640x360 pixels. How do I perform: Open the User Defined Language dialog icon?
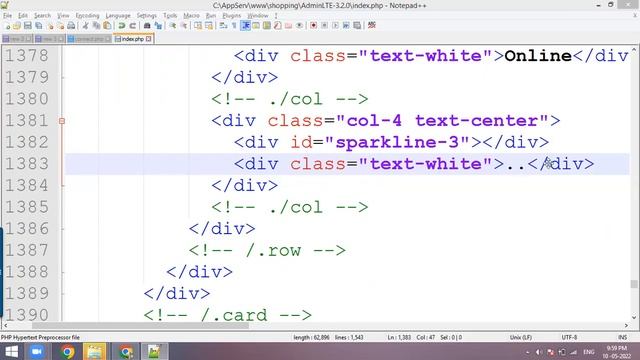tap(256, 26)
